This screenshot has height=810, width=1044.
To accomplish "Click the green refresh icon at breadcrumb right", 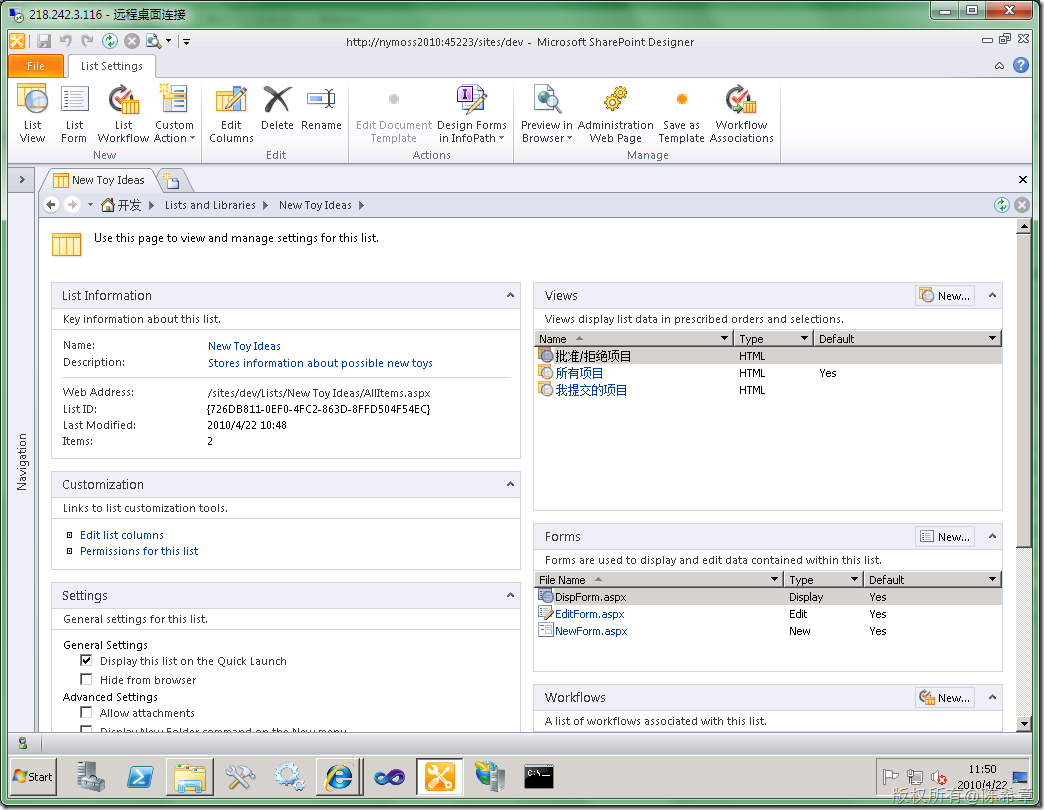I will click(1001, 205).
